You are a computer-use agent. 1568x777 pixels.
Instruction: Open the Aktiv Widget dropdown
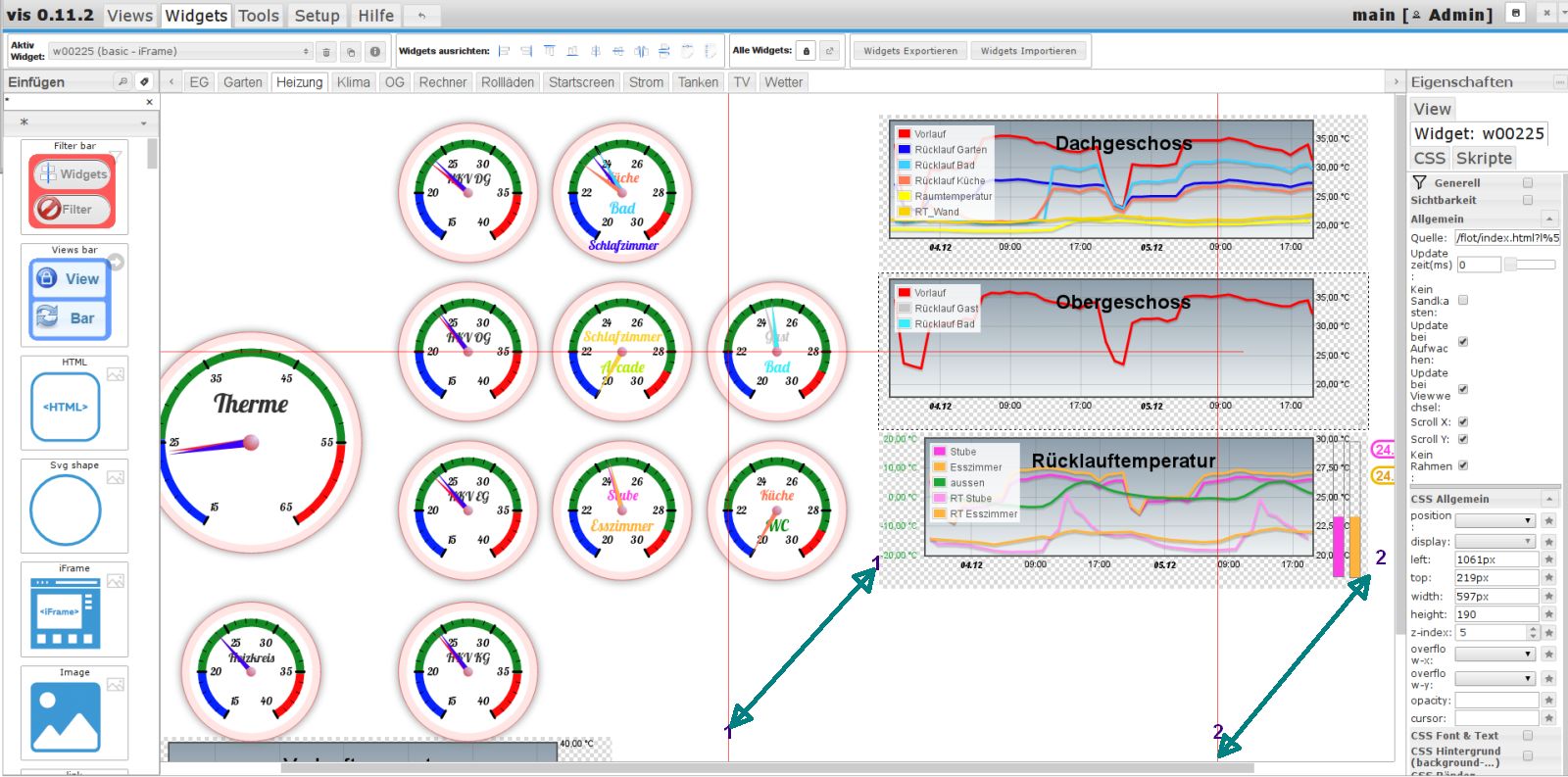pos(180,51)
